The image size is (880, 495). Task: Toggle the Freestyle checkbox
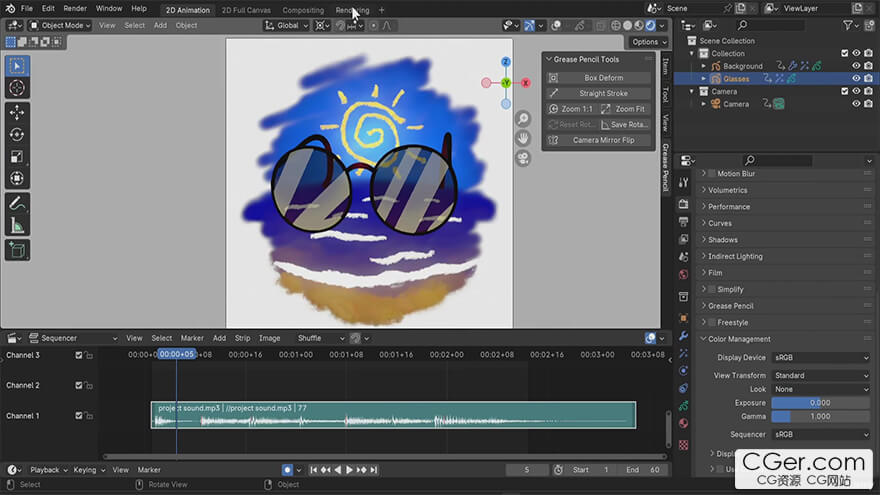click(710, 323)
